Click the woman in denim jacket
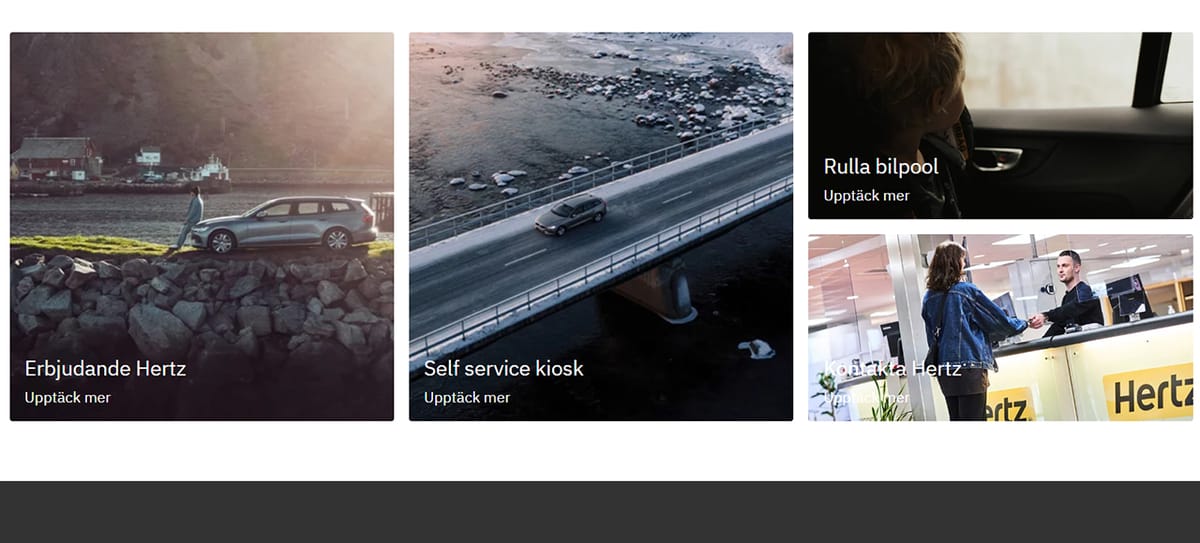The height and width of the screenshot is (543, 1200). [954, 331]
